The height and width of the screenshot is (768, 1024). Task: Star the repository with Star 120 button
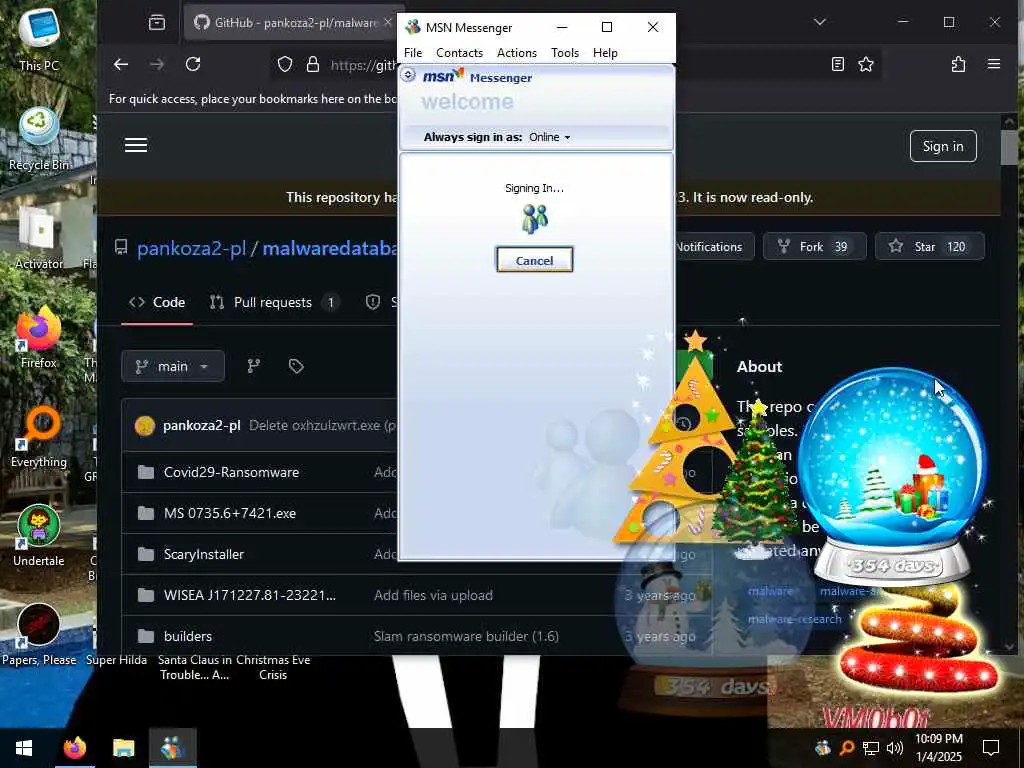(929, 247)
